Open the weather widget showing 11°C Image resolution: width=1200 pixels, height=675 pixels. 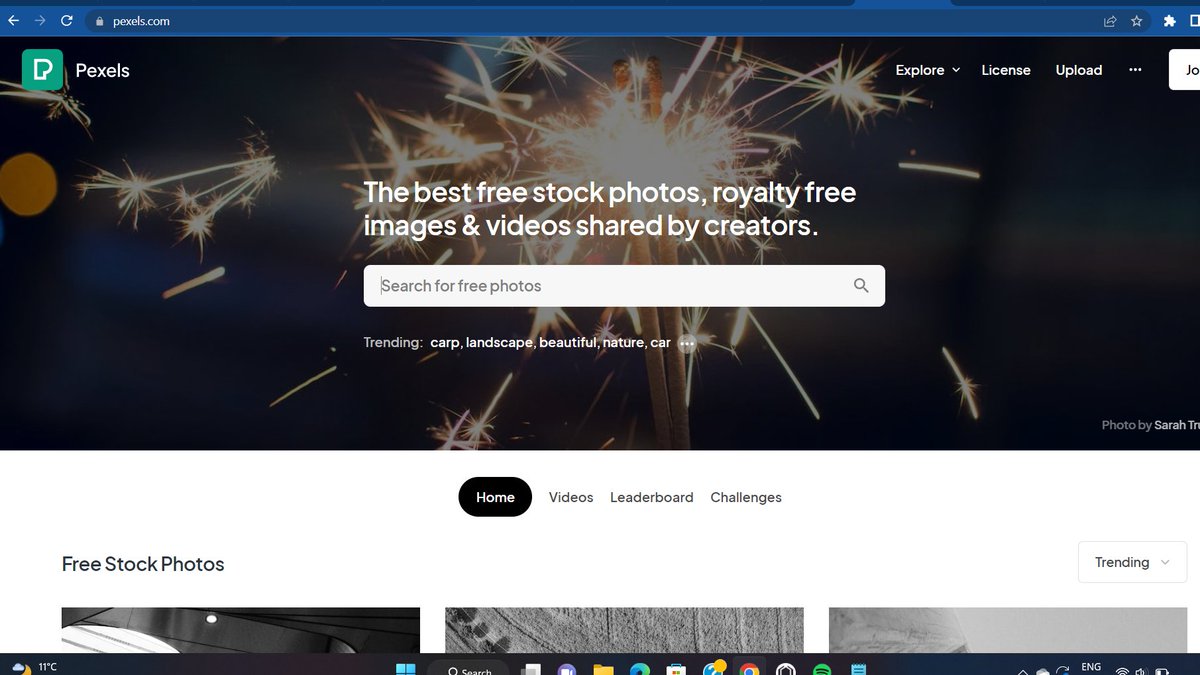point(34,667)
